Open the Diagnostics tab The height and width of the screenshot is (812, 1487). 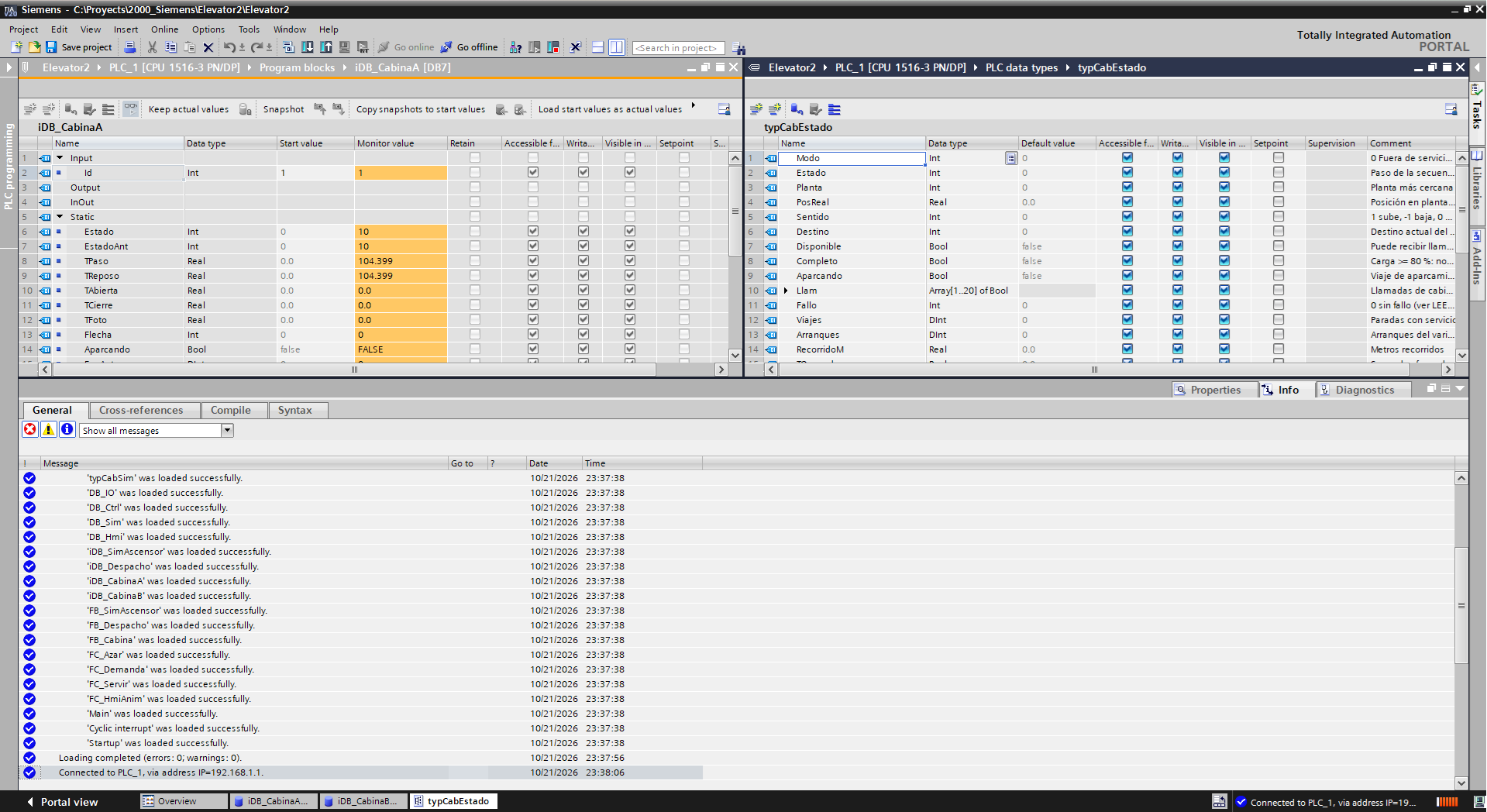(x=1364, y=390)
